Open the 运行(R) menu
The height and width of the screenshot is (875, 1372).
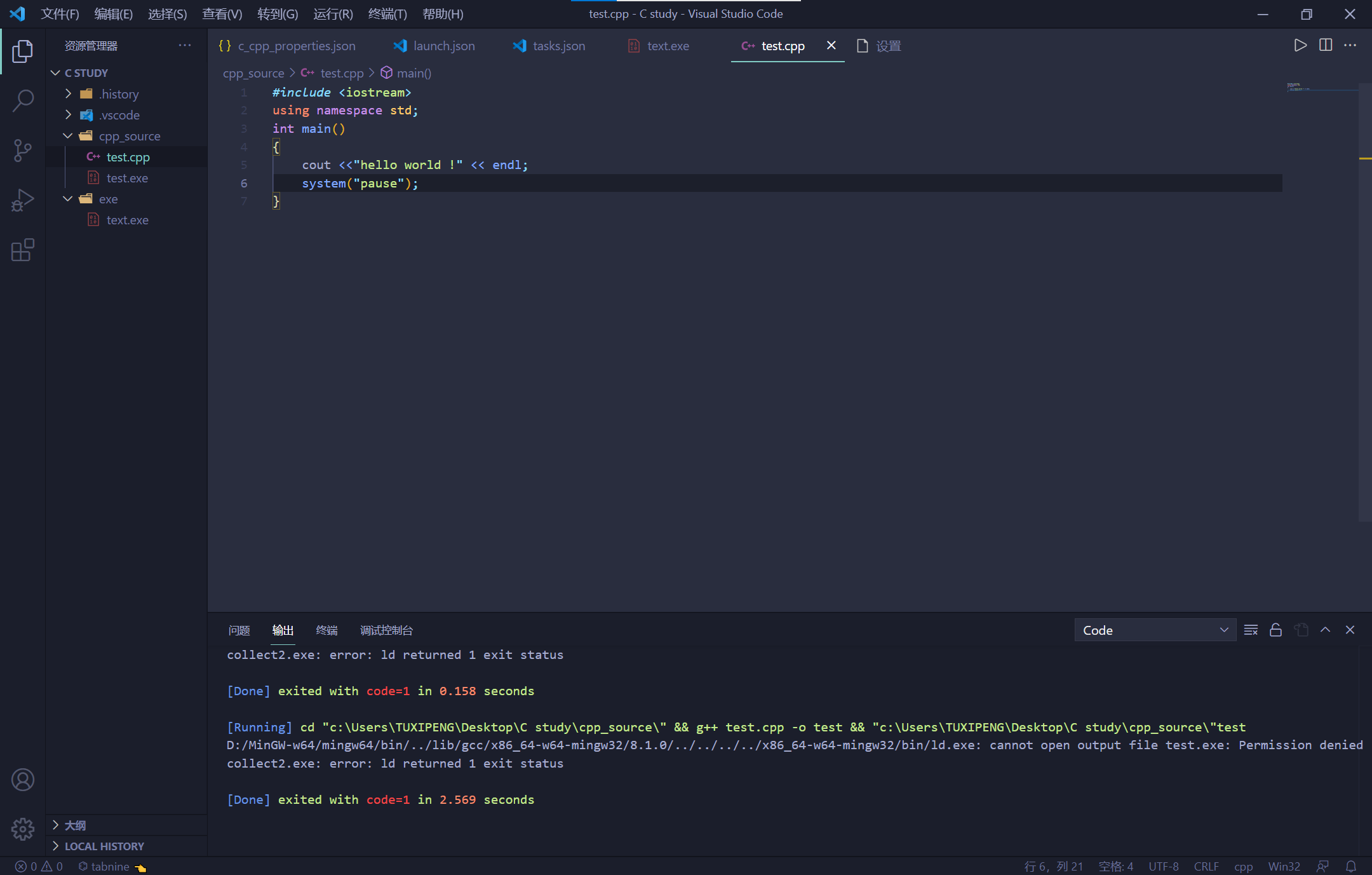332,13
